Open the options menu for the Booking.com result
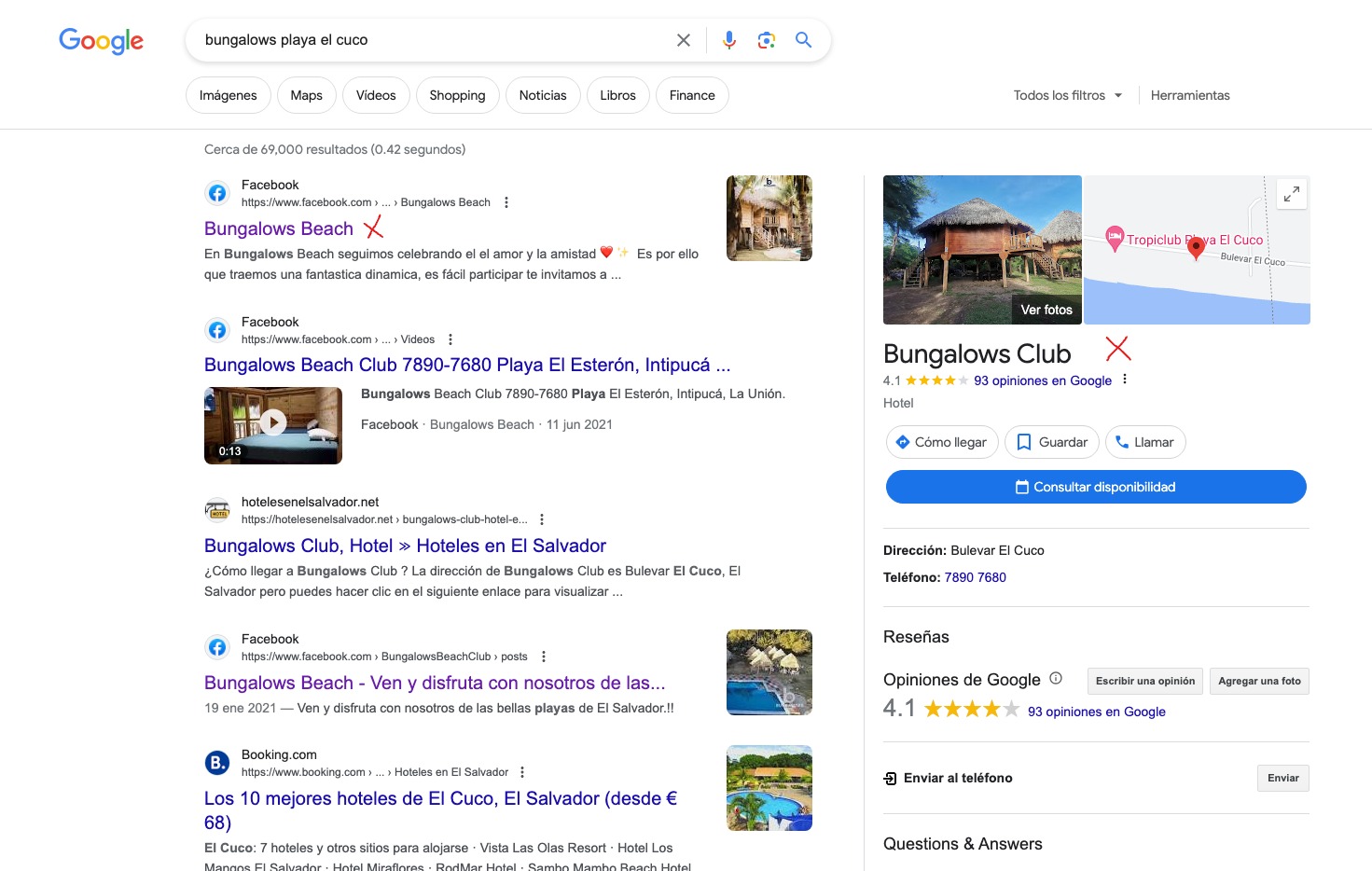Screen dimensions: 1372x871 point(522,772)
